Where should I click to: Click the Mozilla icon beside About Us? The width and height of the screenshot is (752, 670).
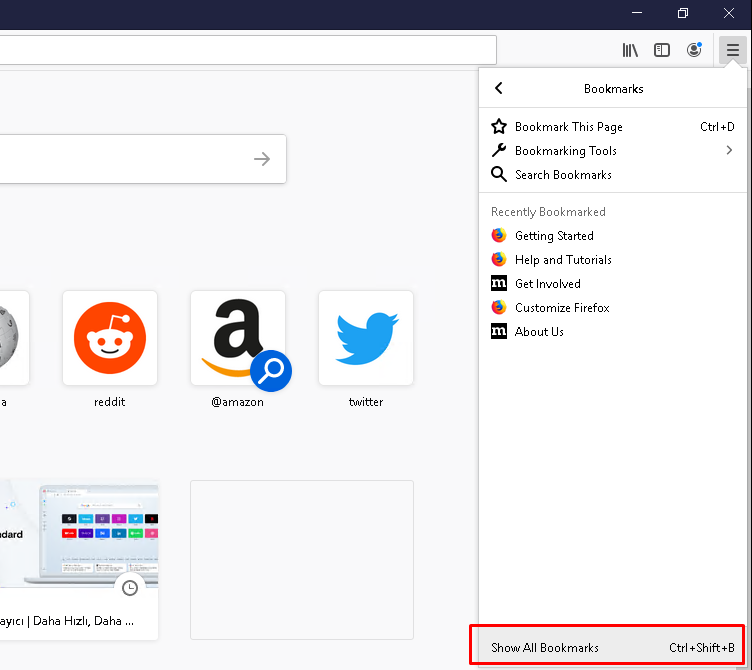click(x=499, y=331)
